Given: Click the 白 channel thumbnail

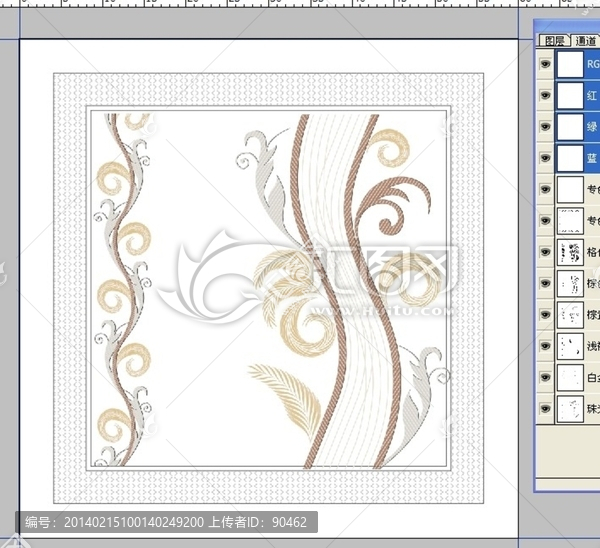Looking at the screenshot, I should coord(570,378).
